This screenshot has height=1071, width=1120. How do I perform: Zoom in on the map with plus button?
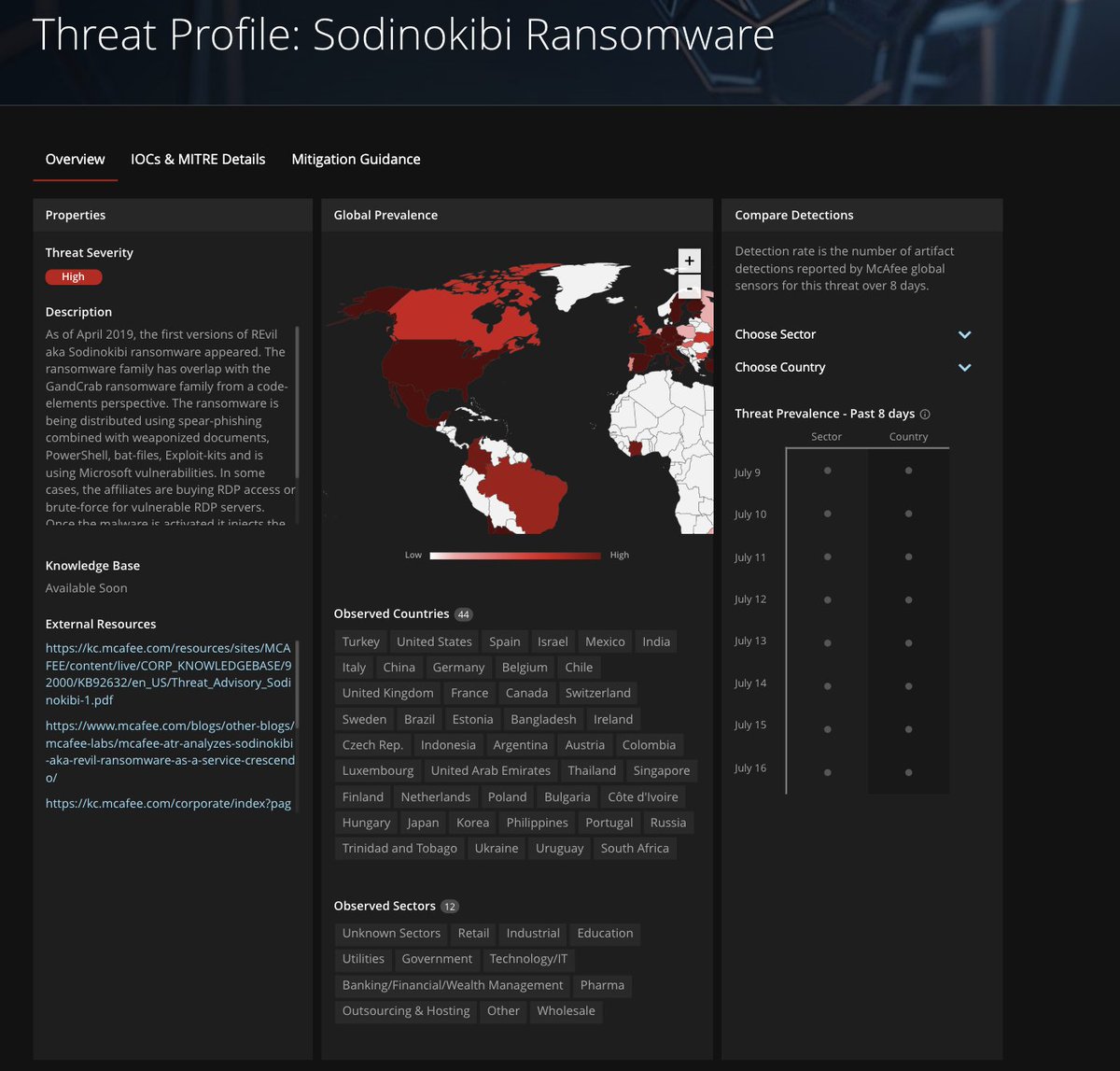tap(689, 261)
